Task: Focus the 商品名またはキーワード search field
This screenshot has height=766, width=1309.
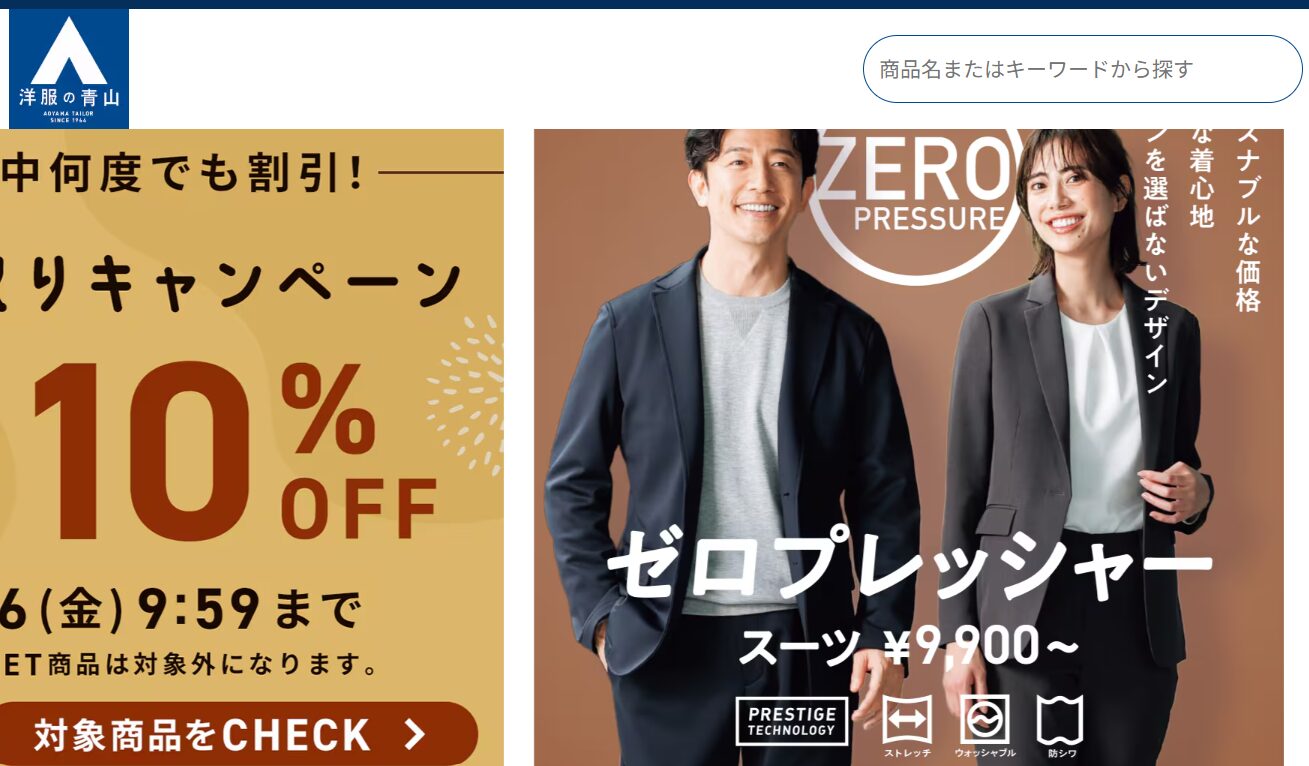Action: tap(1083, 69)
